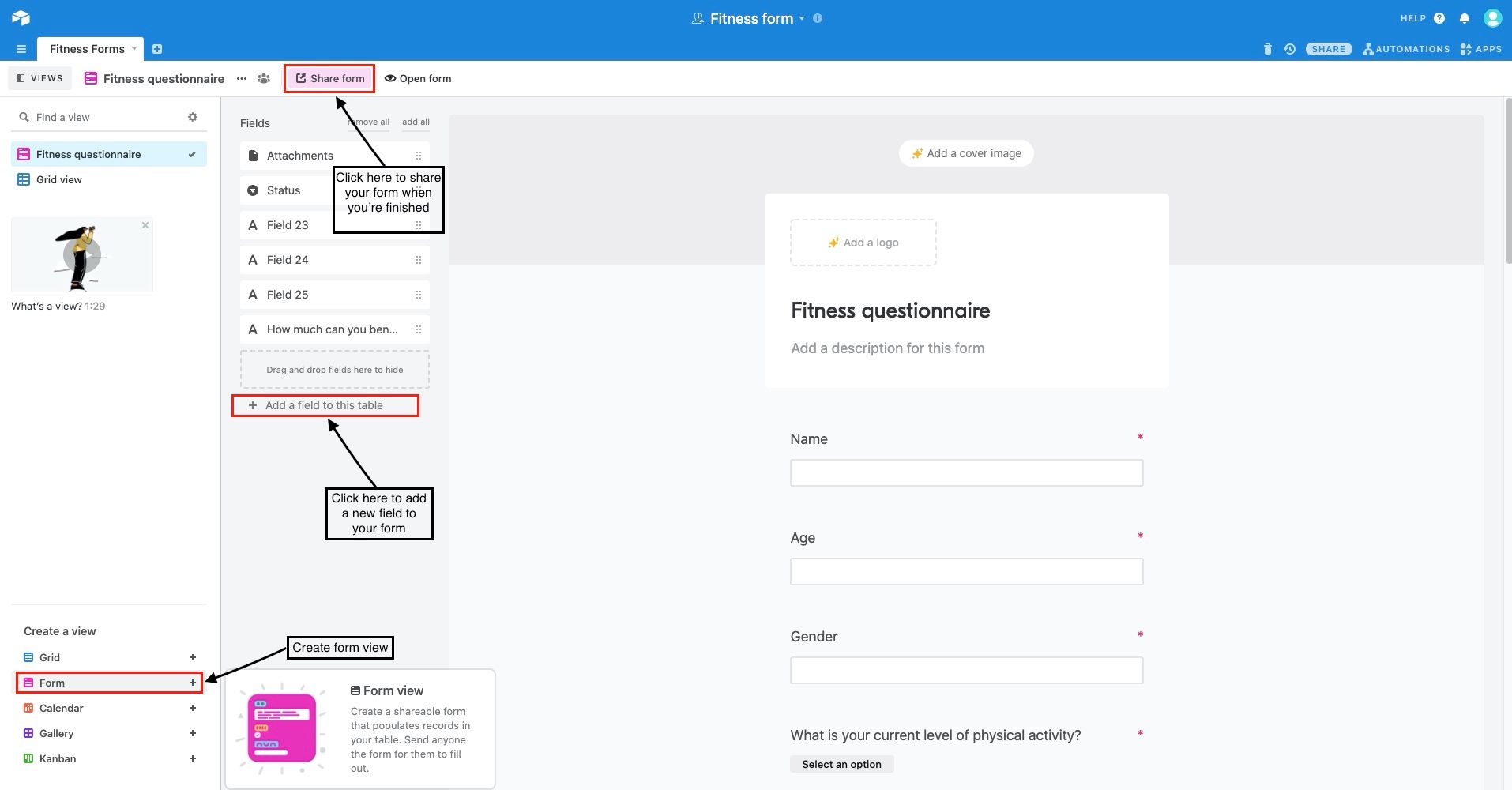Open the base history clock icon

1290,49
